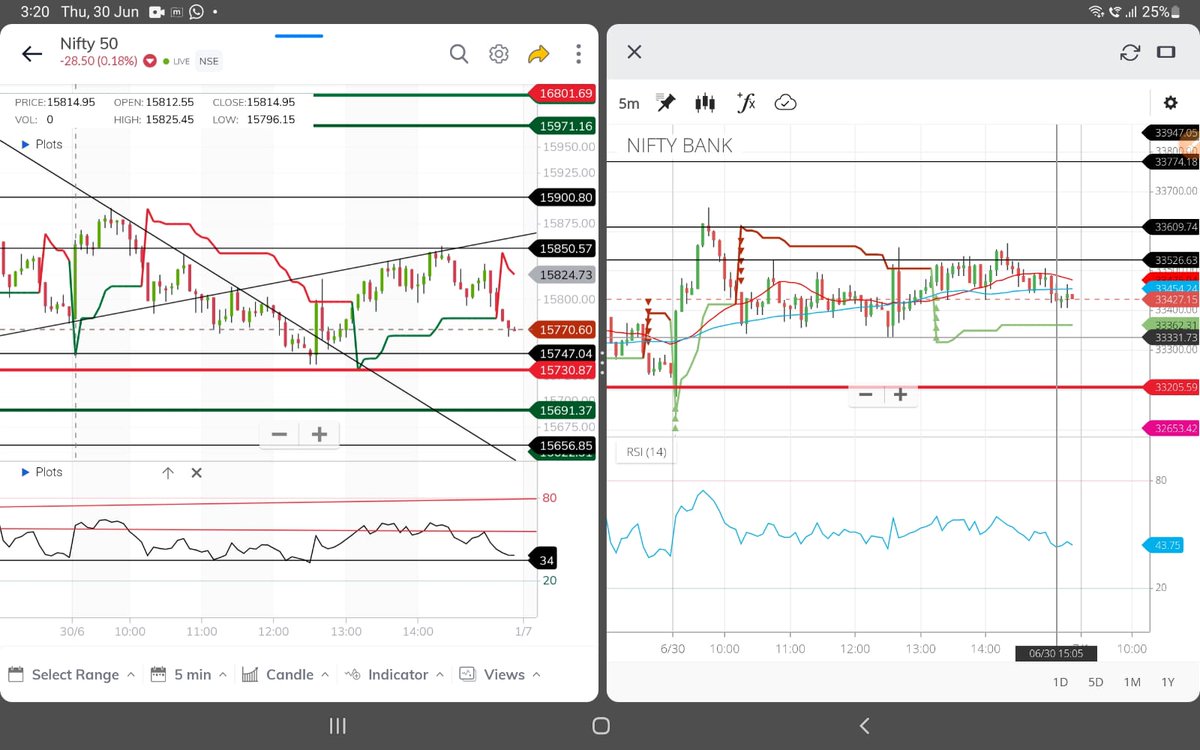
Task: Refresh the Nifty Bank chart
Action: pyautogui.click(x=1130, y=52)
